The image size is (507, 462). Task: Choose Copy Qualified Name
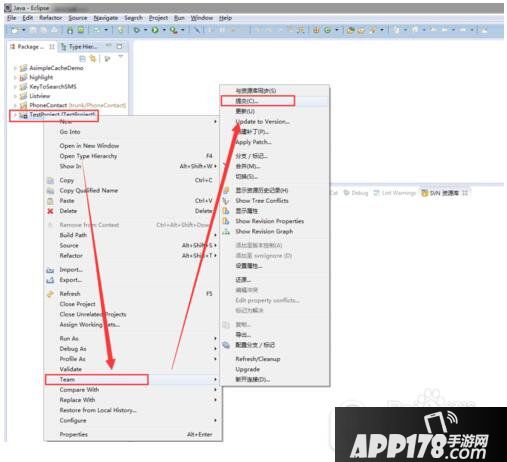pyautogui.click(x=89, y=191)
